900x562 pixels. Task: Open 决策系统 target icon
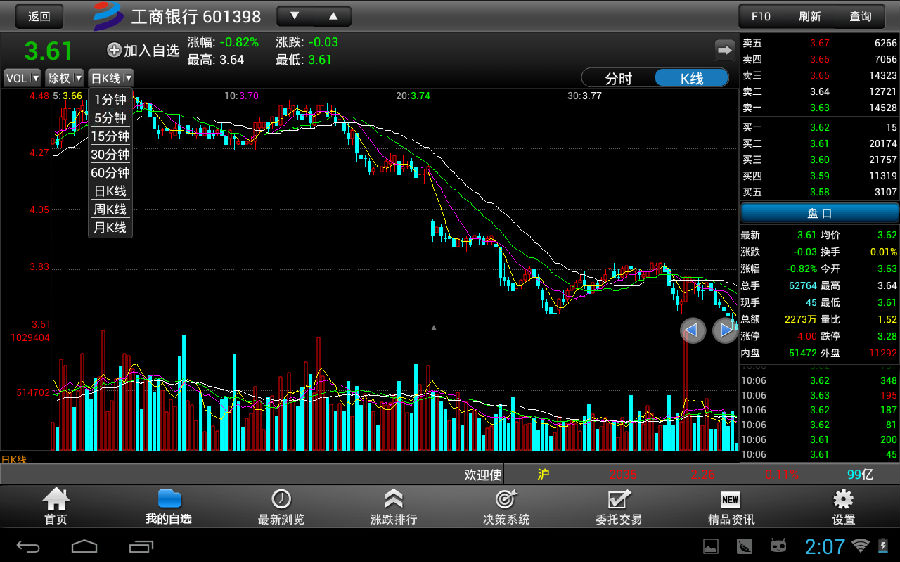point(506,499)
